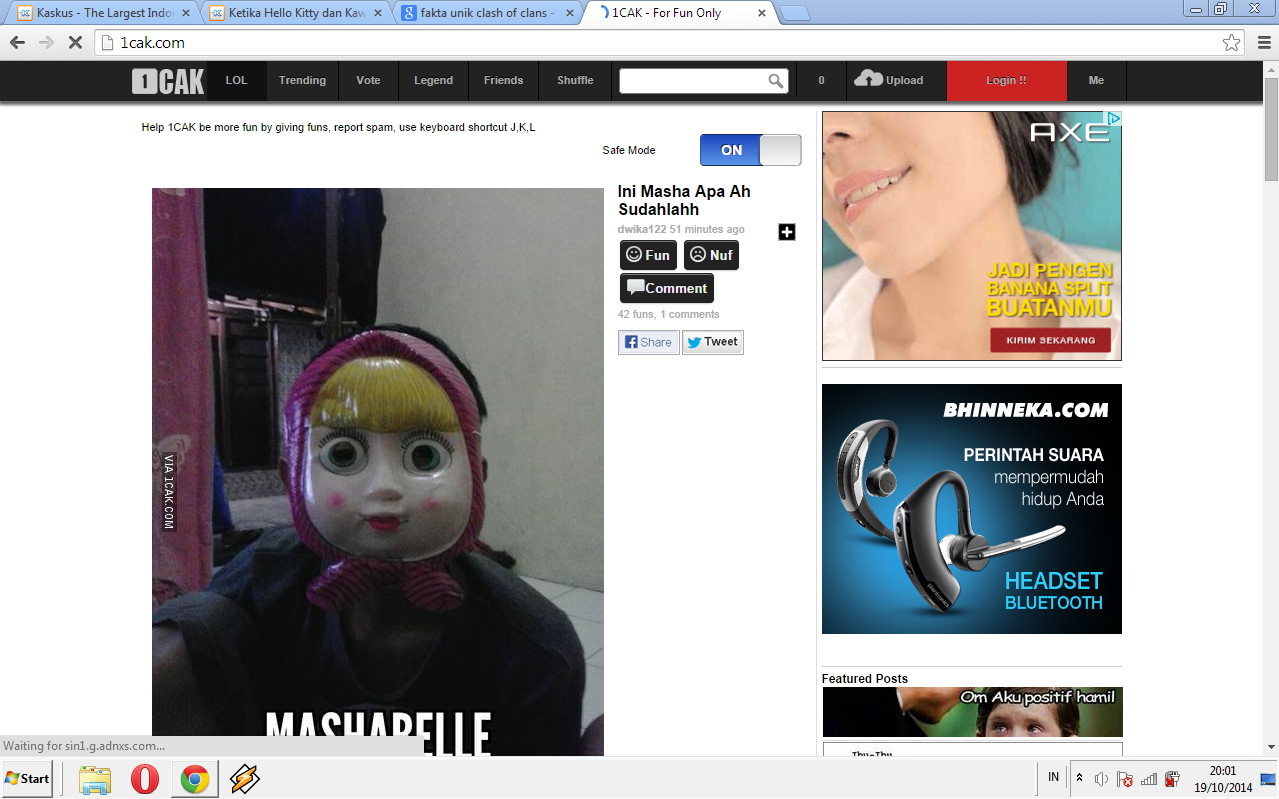This screenshot has height=799, width=1279.
Task: Open the post title 'Ini Masha Apa Ah Sudahlahh'
Action: point(684,201)
